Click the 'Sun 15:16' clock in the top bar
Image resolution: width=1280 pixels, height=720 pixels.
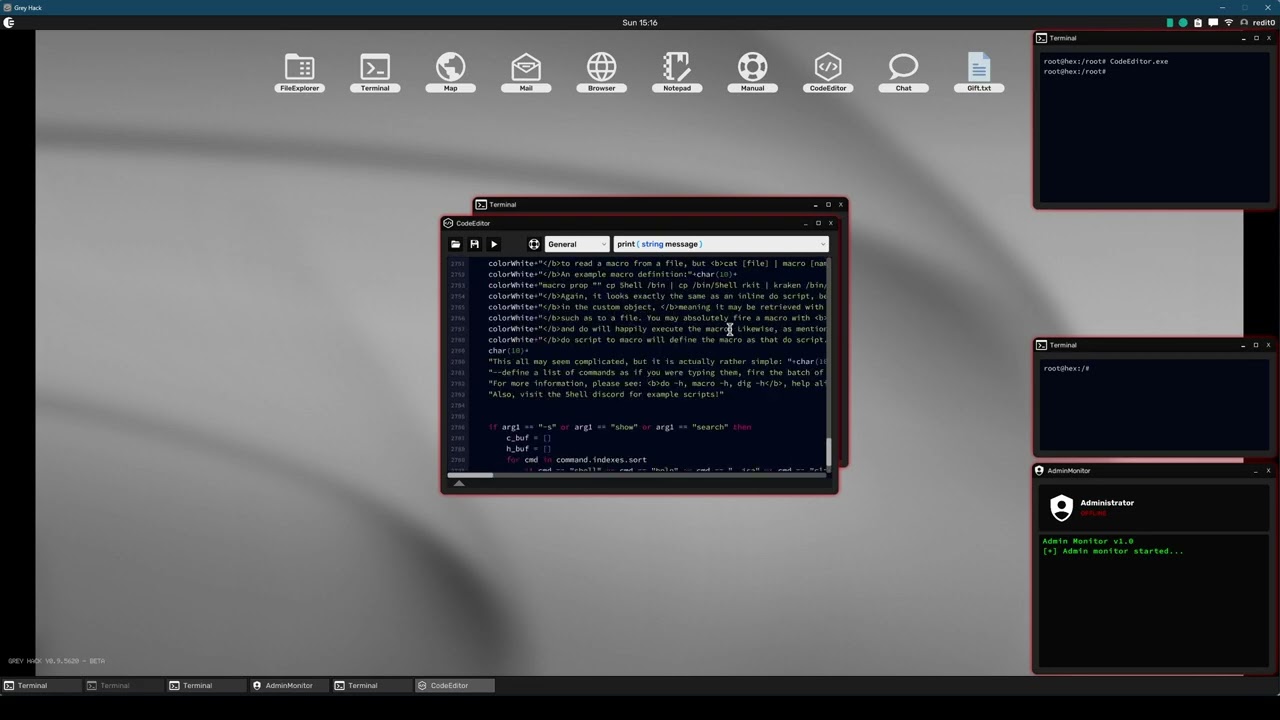(640, 22)
